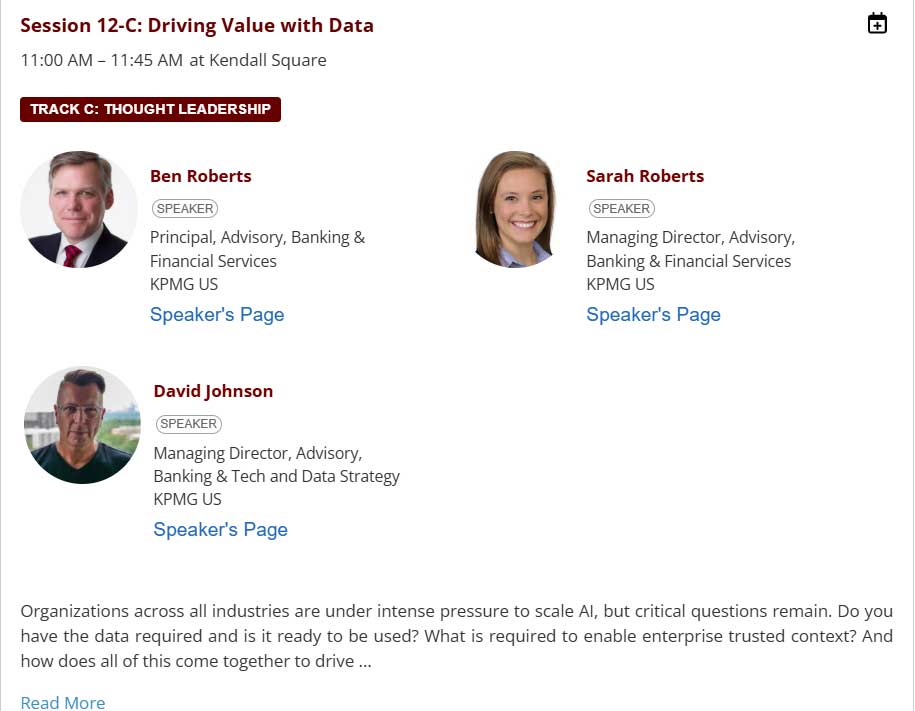Click Ben Roberts job title text

pos(257,249)
